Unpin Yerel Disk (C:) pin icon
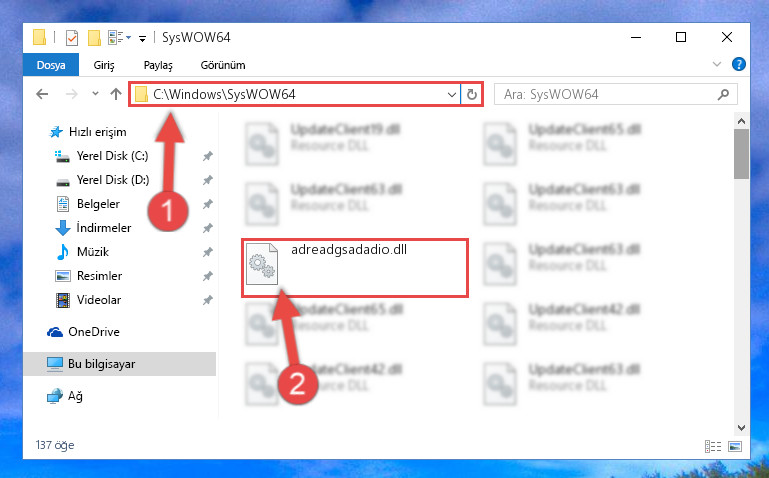 [x=208, y=156]
